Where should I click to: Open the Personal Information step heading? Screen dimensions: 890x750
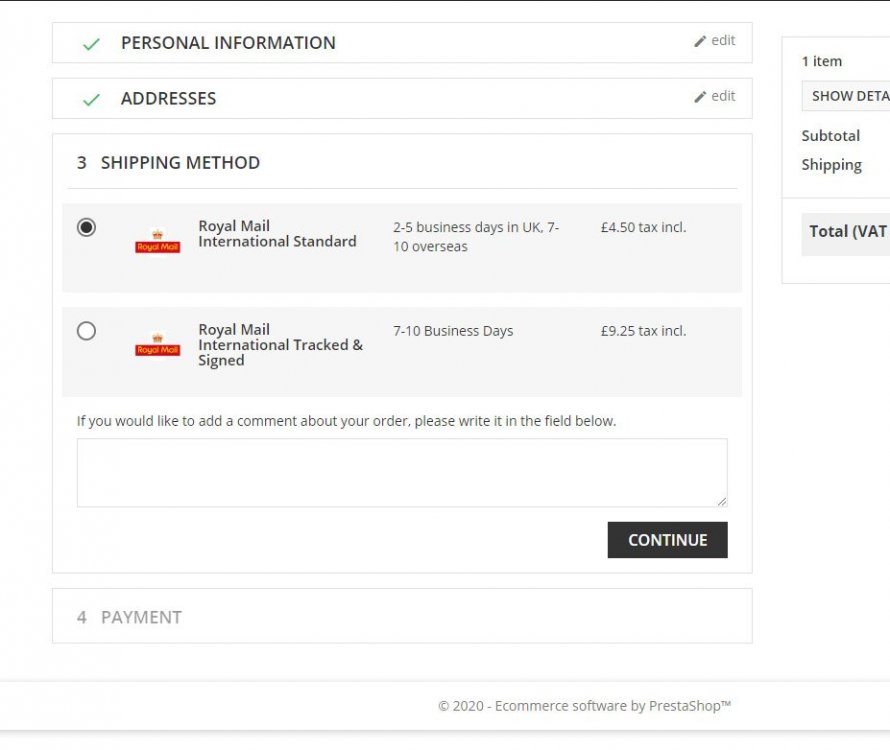point(228,43)
